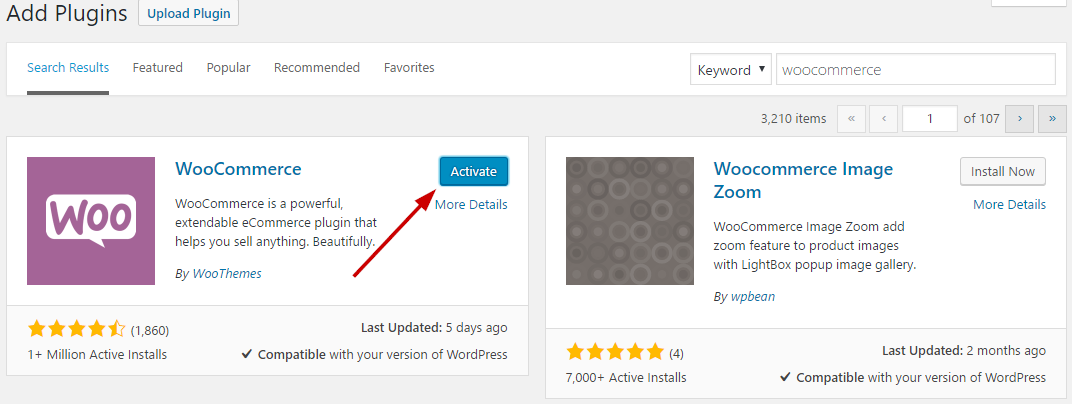The height and width of the screenshot is (404, 1072).
Task: Jump to last page double-arrow button
Action: click(x=1052, y=118)
